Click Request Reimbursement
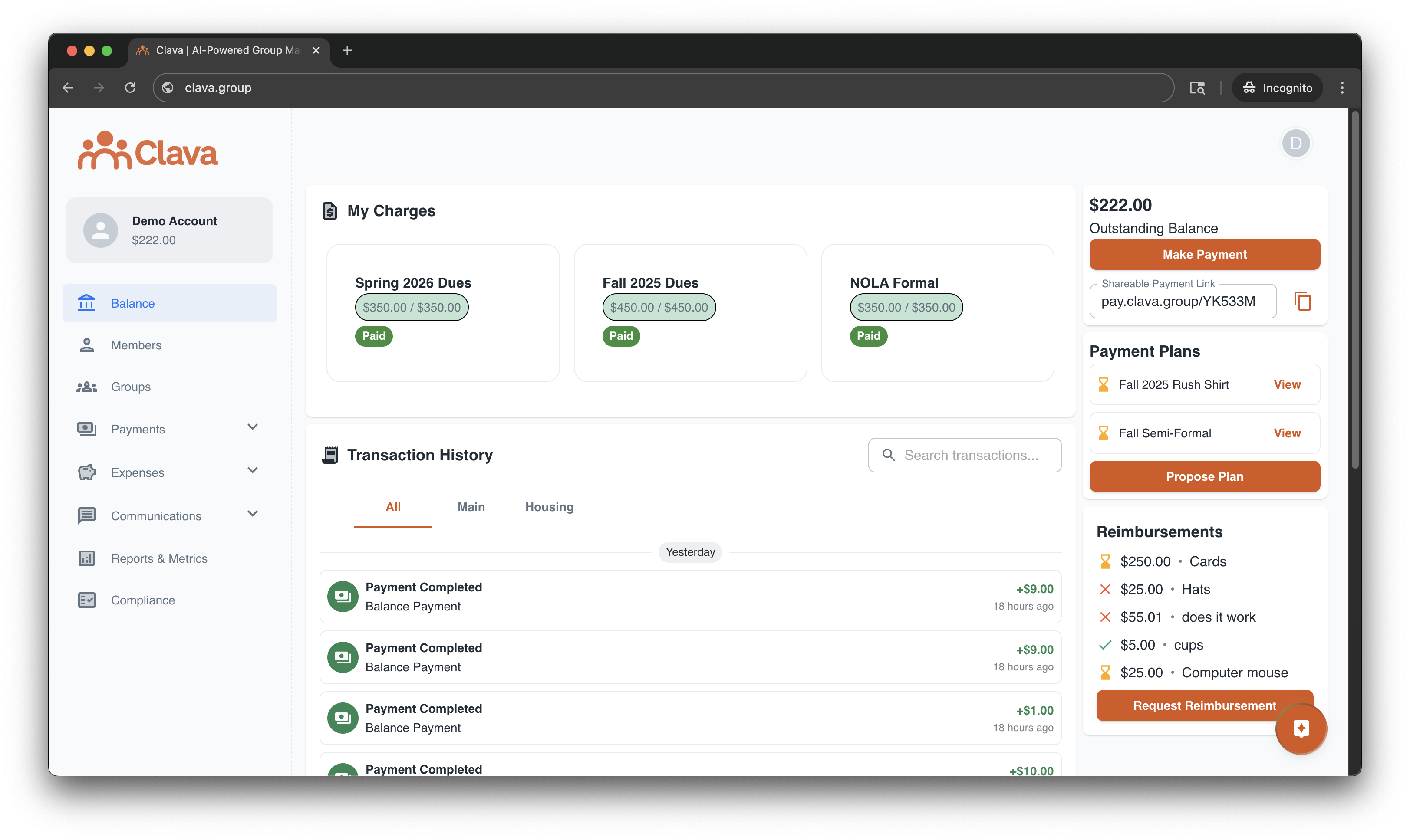Viewport: 1410px width, 840px height. point(1204,705)
